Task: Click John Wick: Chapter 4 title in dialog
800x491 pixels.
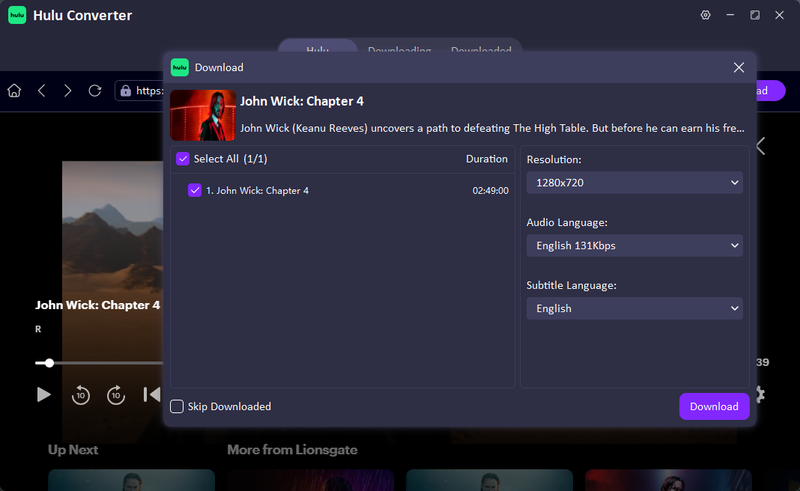Action: pos(302,101)
